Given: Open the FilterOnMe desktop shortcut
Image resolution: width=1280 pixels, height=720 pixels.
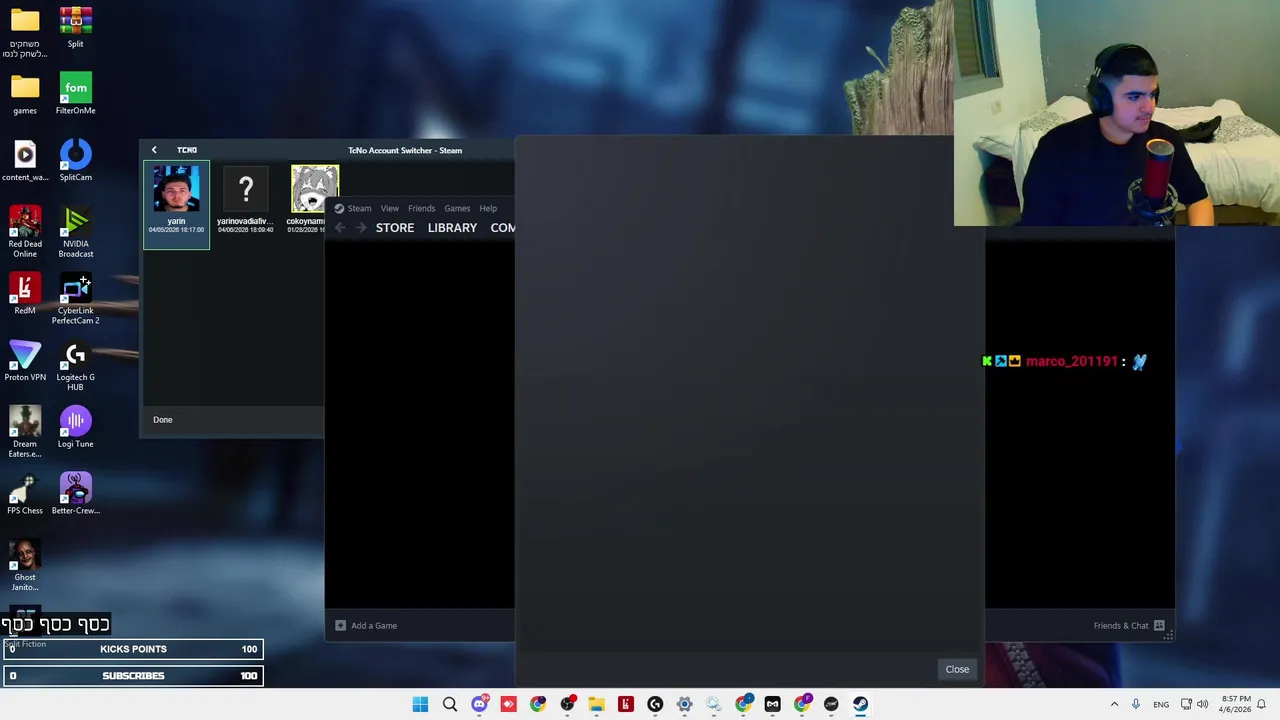Looking at the screenshot, I should 75,93.
